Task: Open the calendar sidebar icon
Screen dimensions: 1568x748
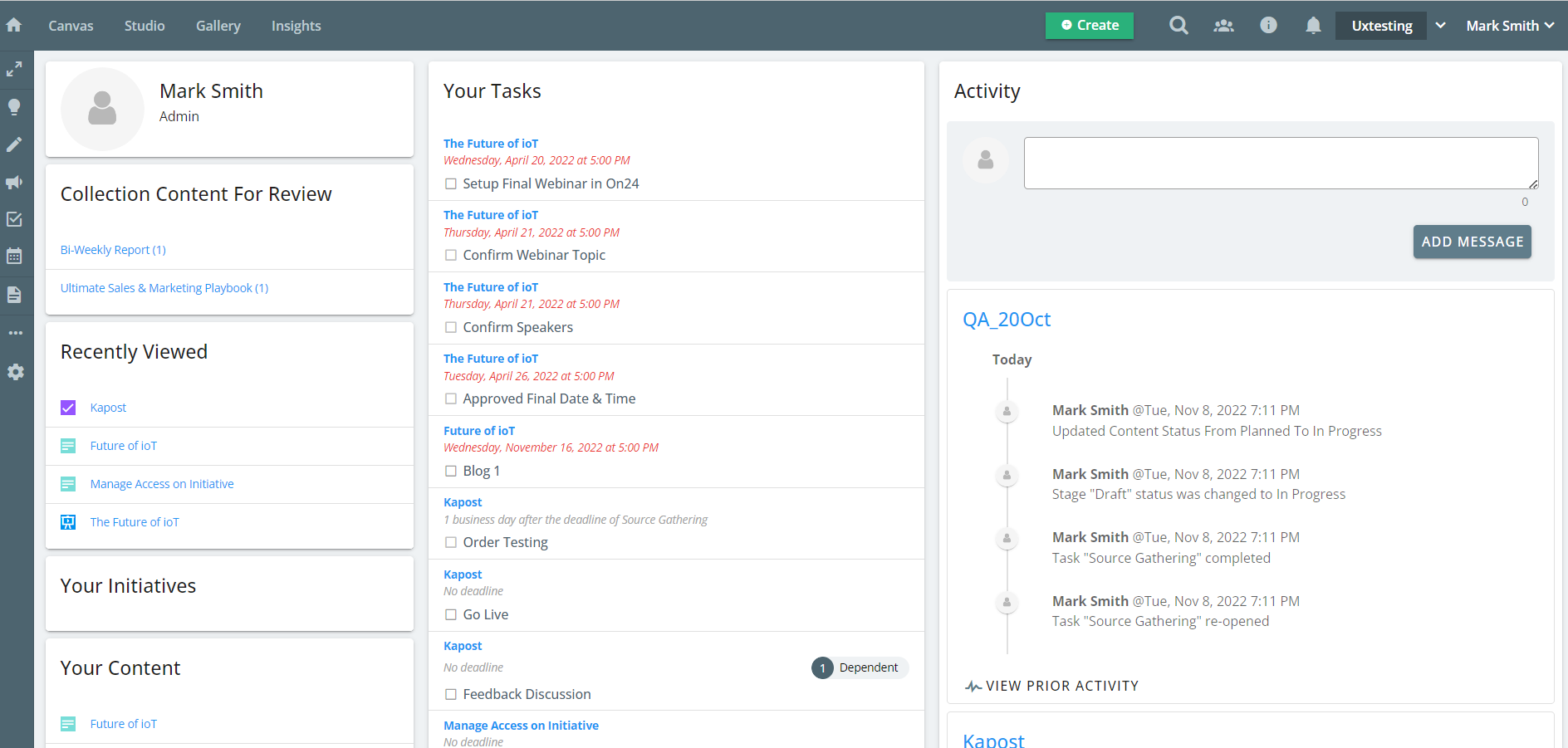Action: pyautogui.click(x=14, y=256)
